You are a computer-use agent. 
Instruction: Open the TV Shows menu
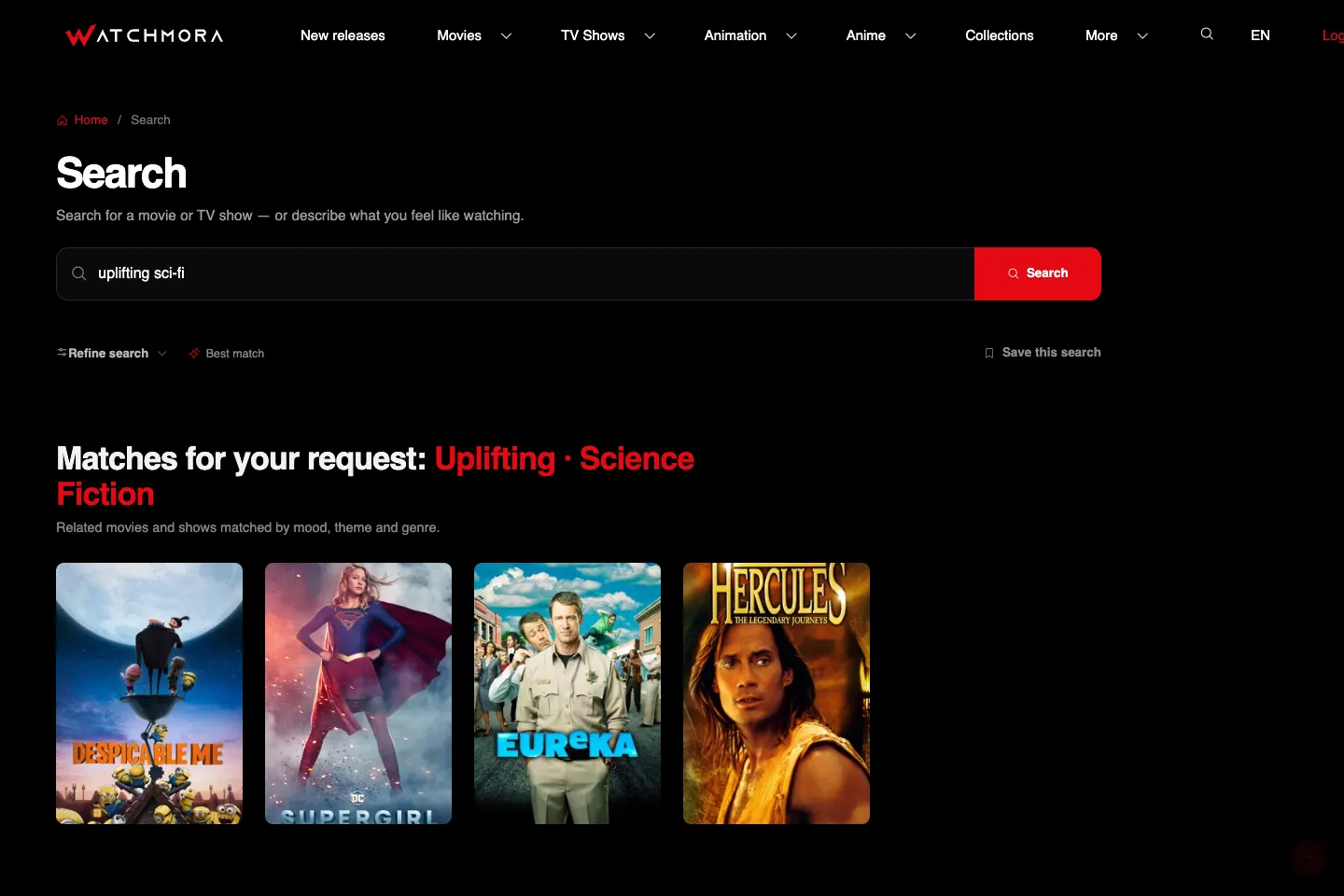593,35
